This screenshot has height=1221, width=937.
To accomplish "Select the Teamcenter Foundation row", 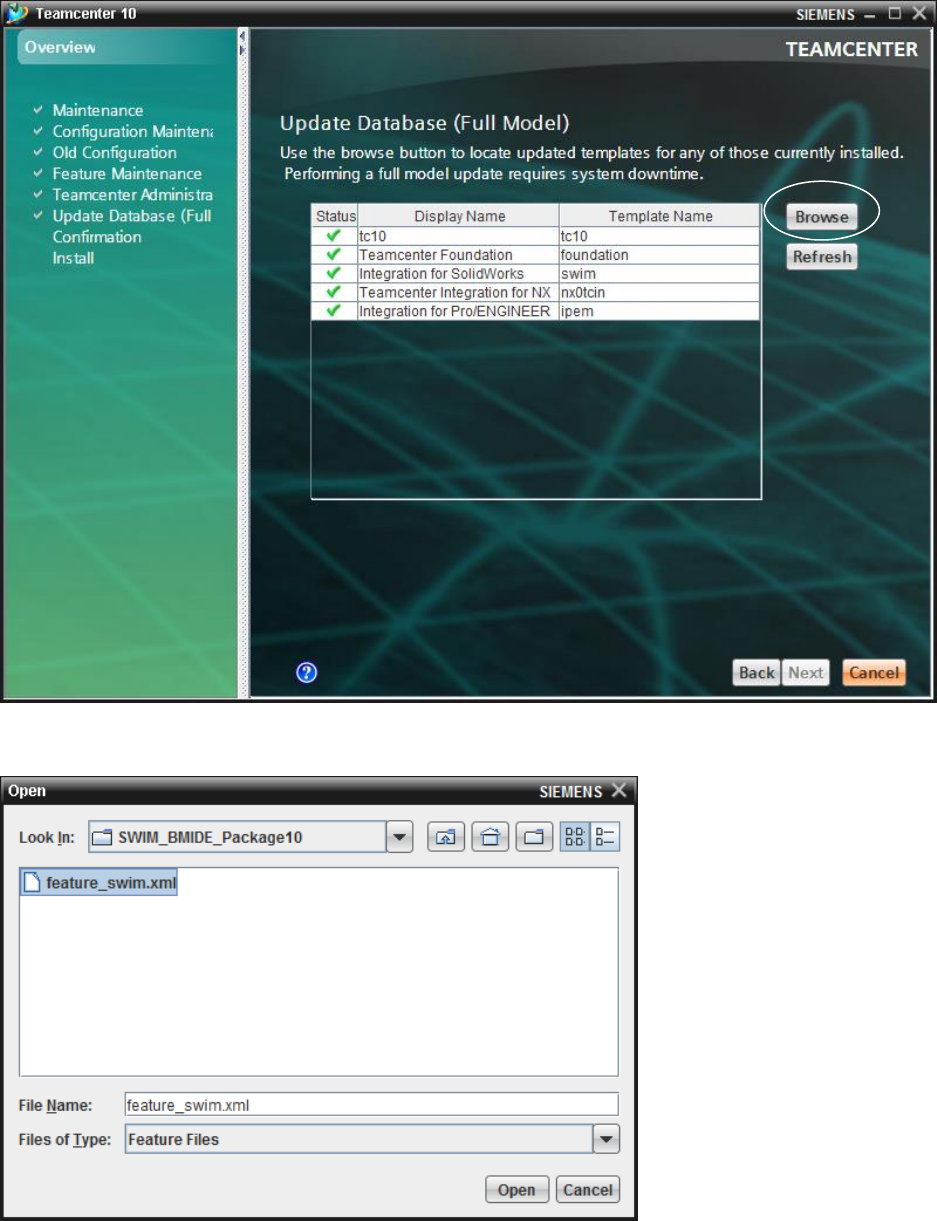I will tap(535, 255).
